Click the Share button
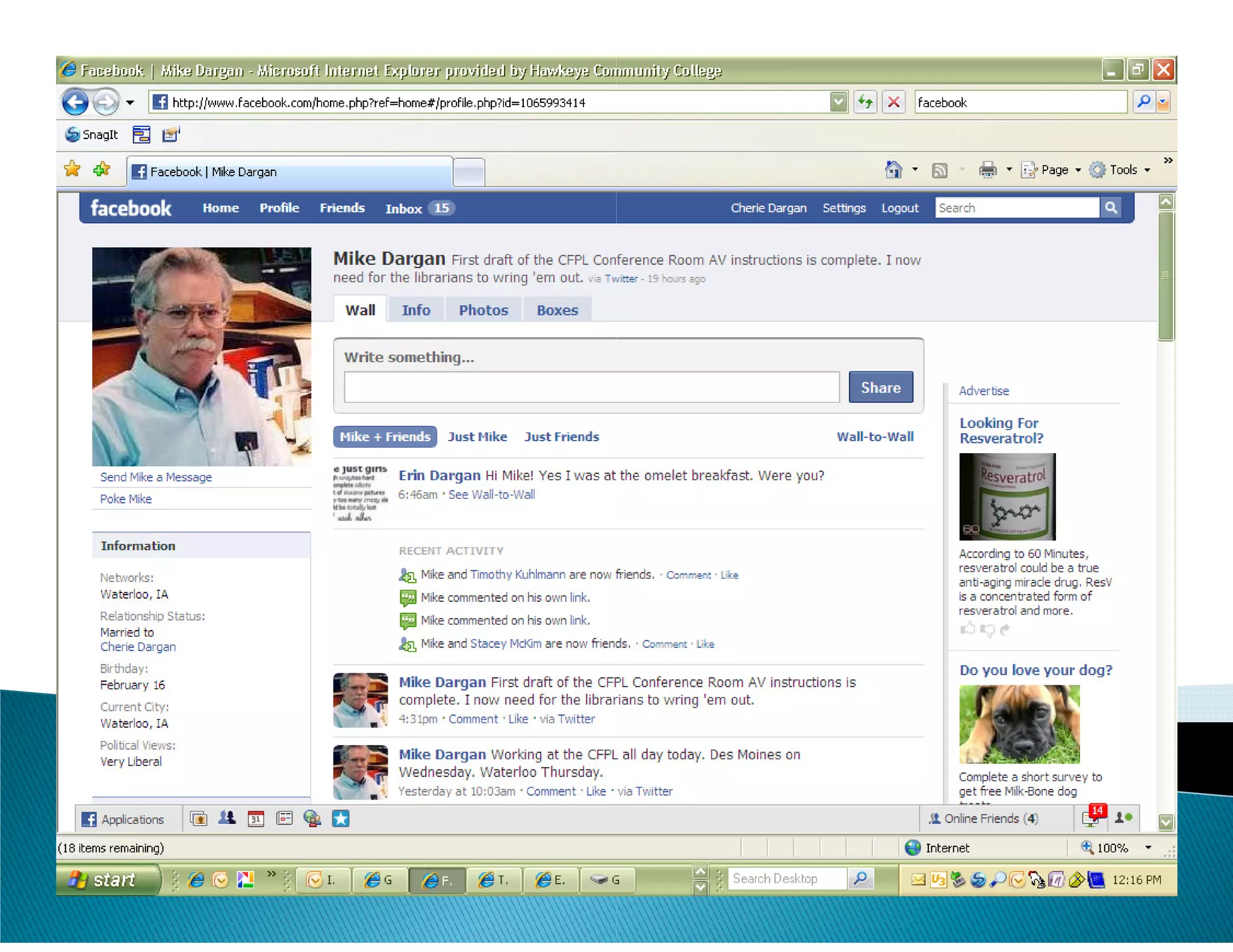Viewport: 1233px width, 952px height. click(881, 387)
